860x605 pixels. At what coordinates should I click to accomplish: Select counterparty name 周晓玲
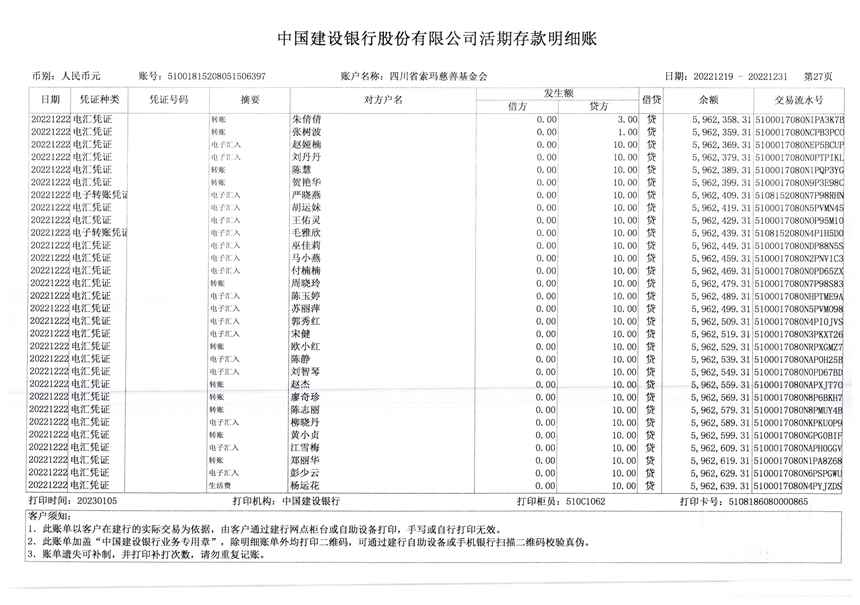point(306,283)
